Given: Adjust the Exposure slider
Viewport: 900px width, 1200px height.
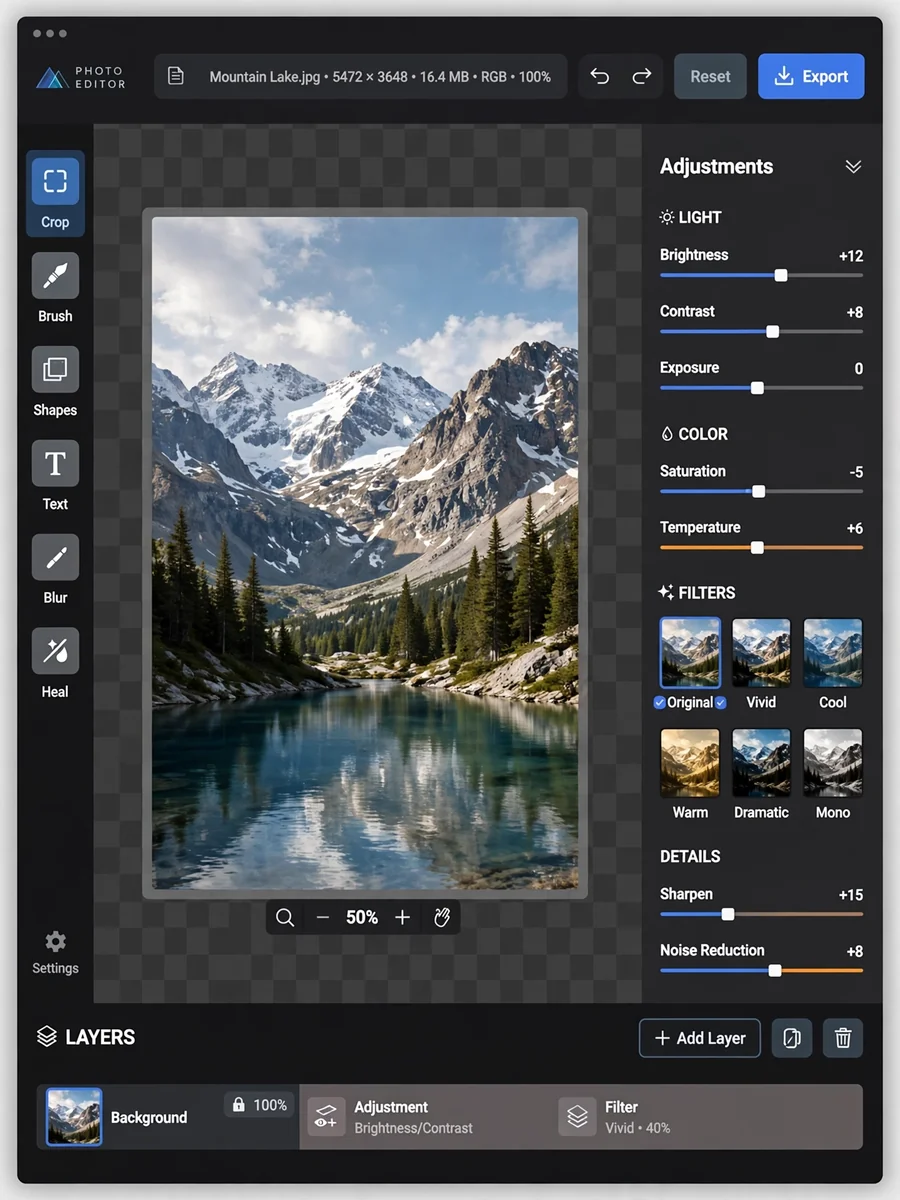Looking at the screenshot, I should point(761,387).
